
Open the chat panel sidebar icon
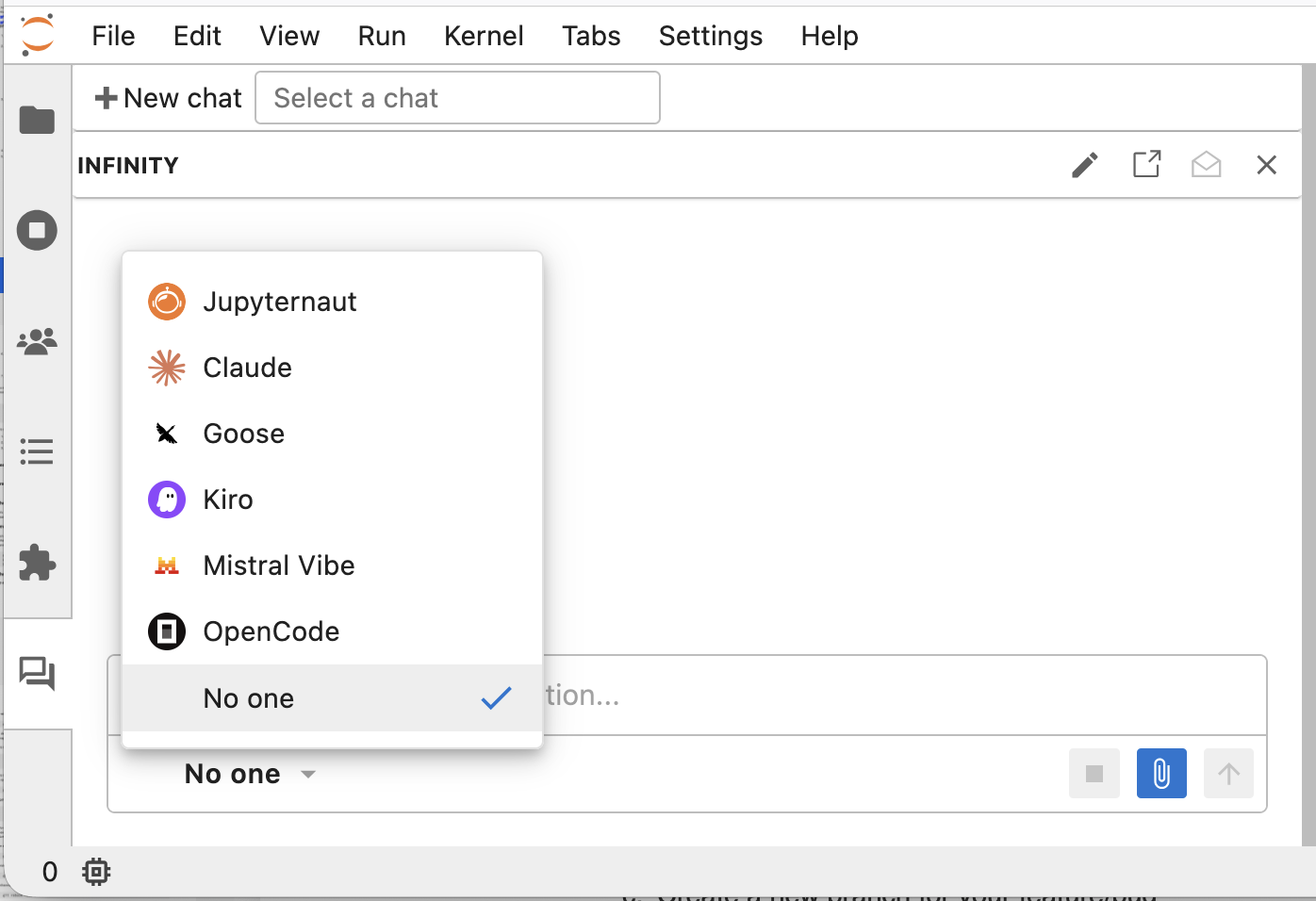point(38,674)
